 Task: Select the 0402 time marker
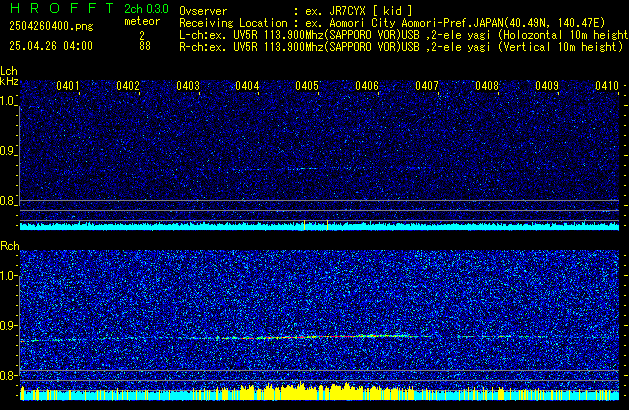128,86
